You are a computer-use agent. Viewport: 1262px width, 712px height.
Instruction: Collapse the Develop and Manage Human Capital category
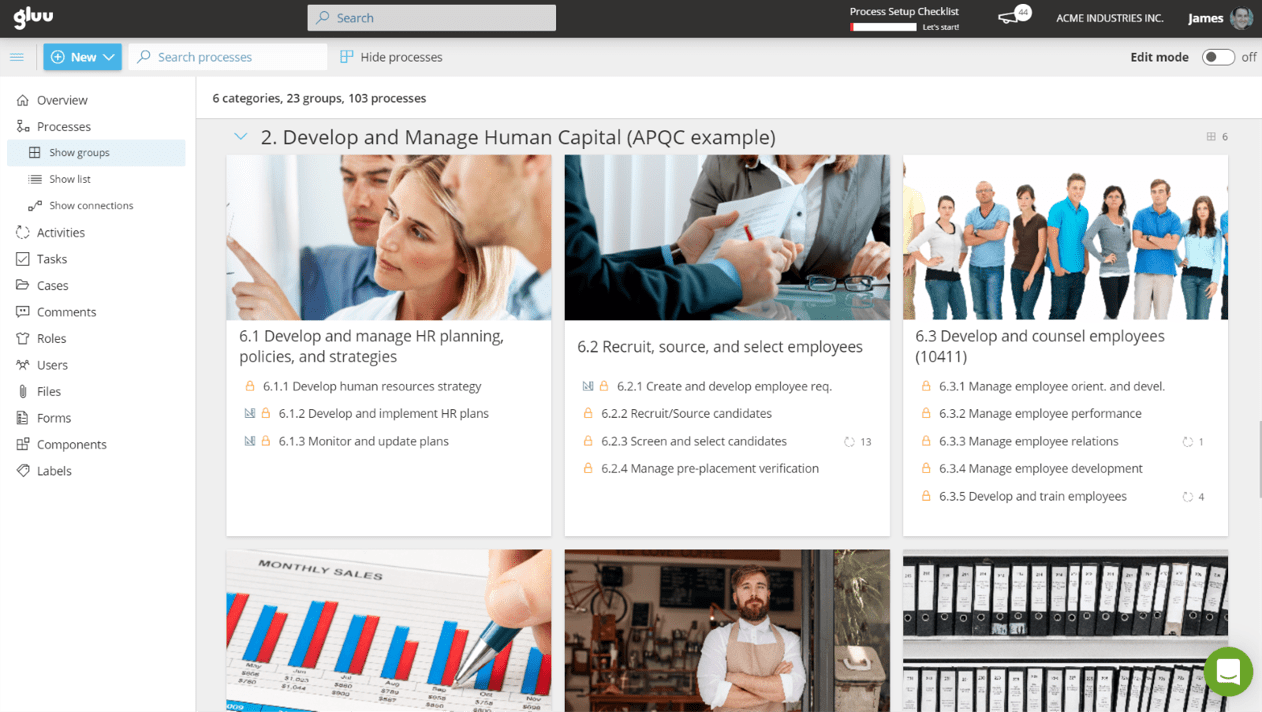pos(240,137)
